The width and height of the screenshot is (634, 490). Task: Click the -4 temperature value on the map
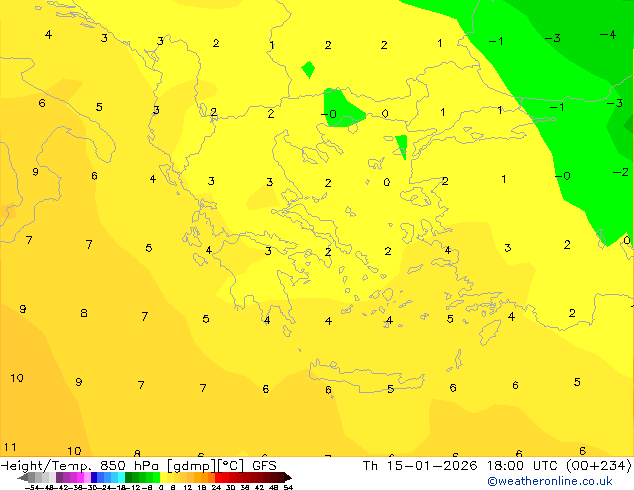coord(608,34)
